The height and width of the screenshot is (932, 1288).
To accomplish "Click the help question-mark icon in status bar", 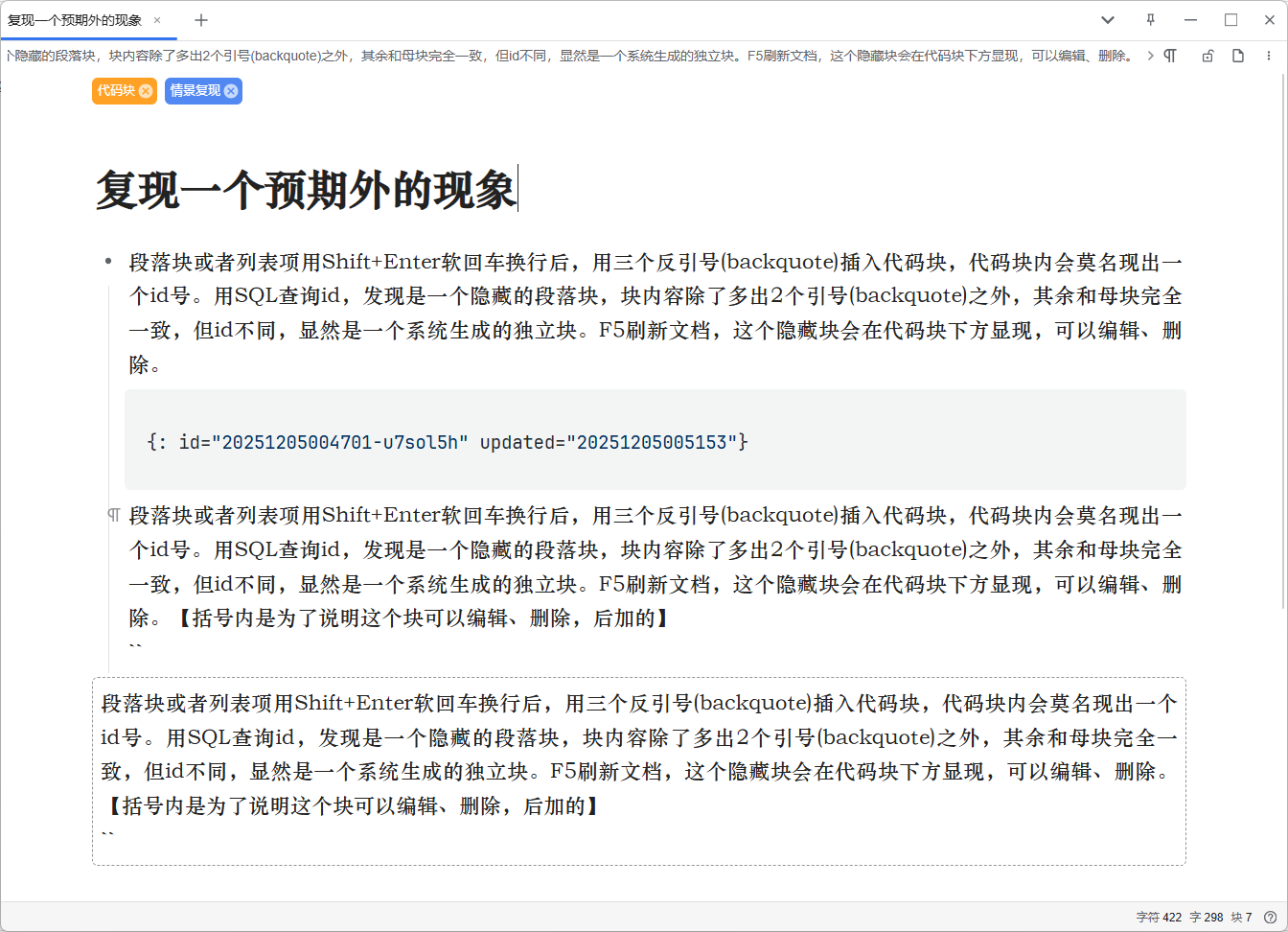I will point(1270,917).
